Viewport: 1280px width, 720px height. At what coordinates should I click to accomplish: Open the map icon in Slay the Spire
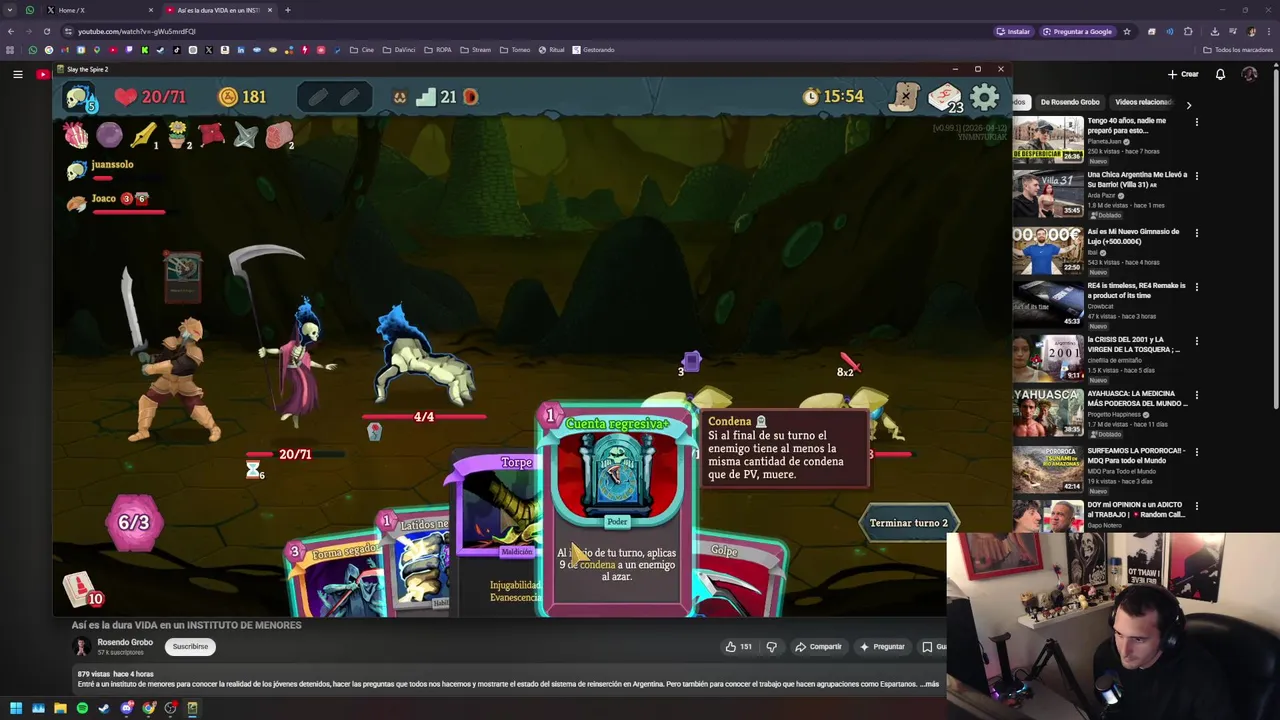pos(904,96)
